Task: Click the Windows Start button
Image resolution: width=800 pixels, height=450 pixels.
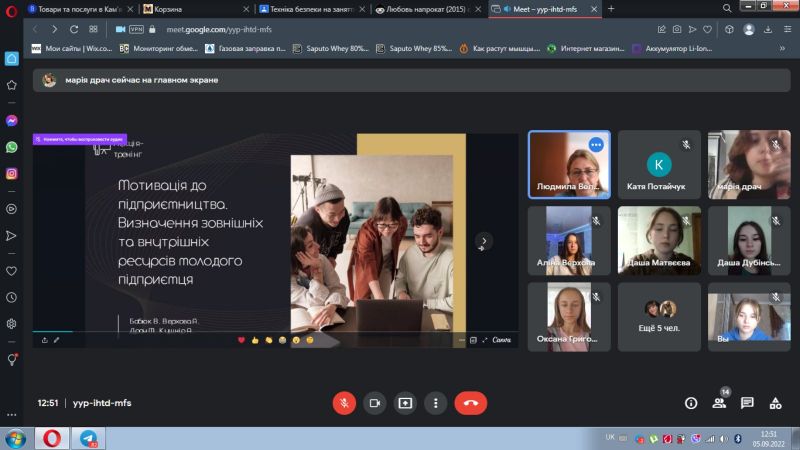Action: (16, 439)
